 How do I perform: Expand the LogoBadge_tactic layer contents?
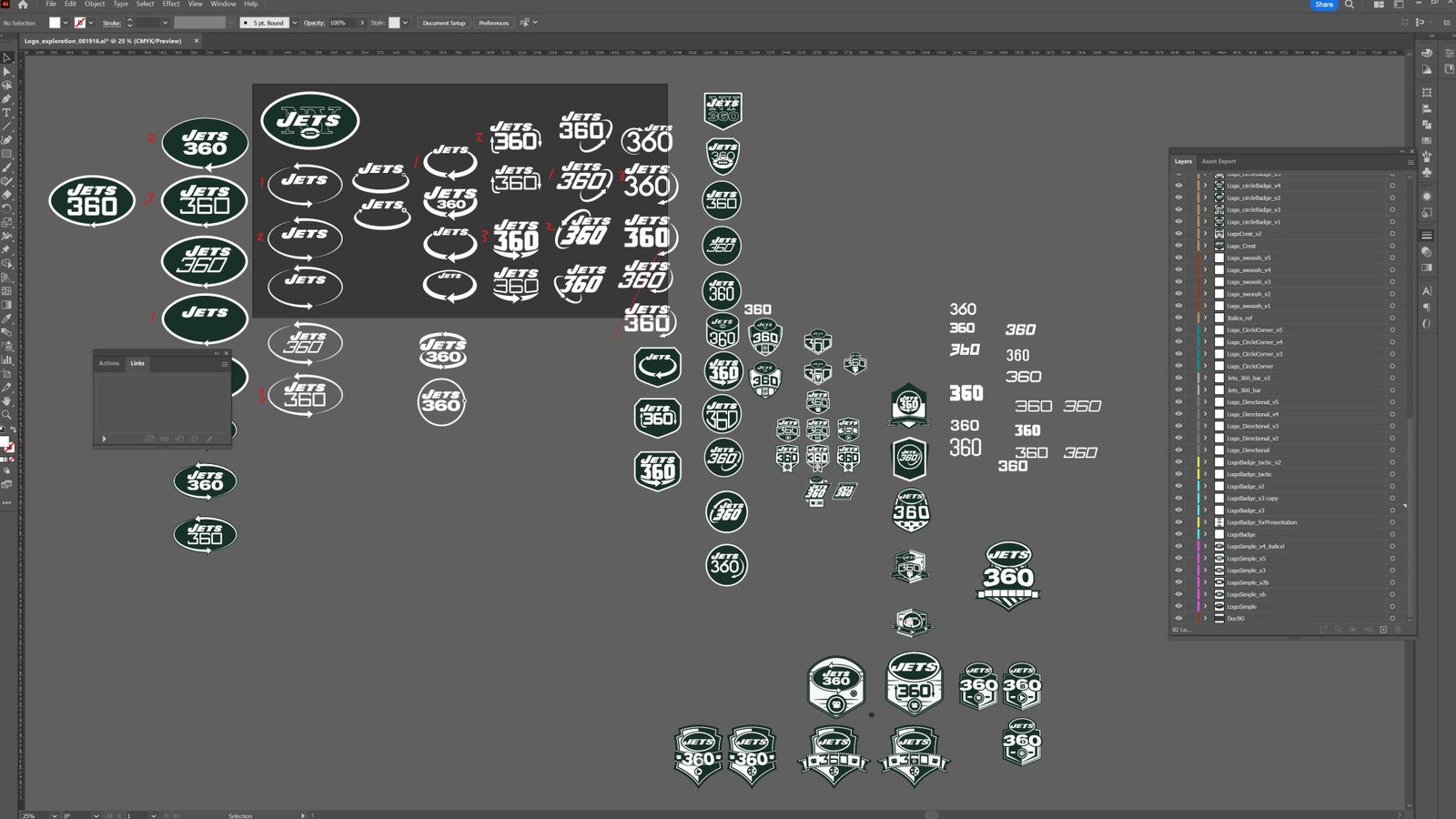click(x=1206, y=474)
